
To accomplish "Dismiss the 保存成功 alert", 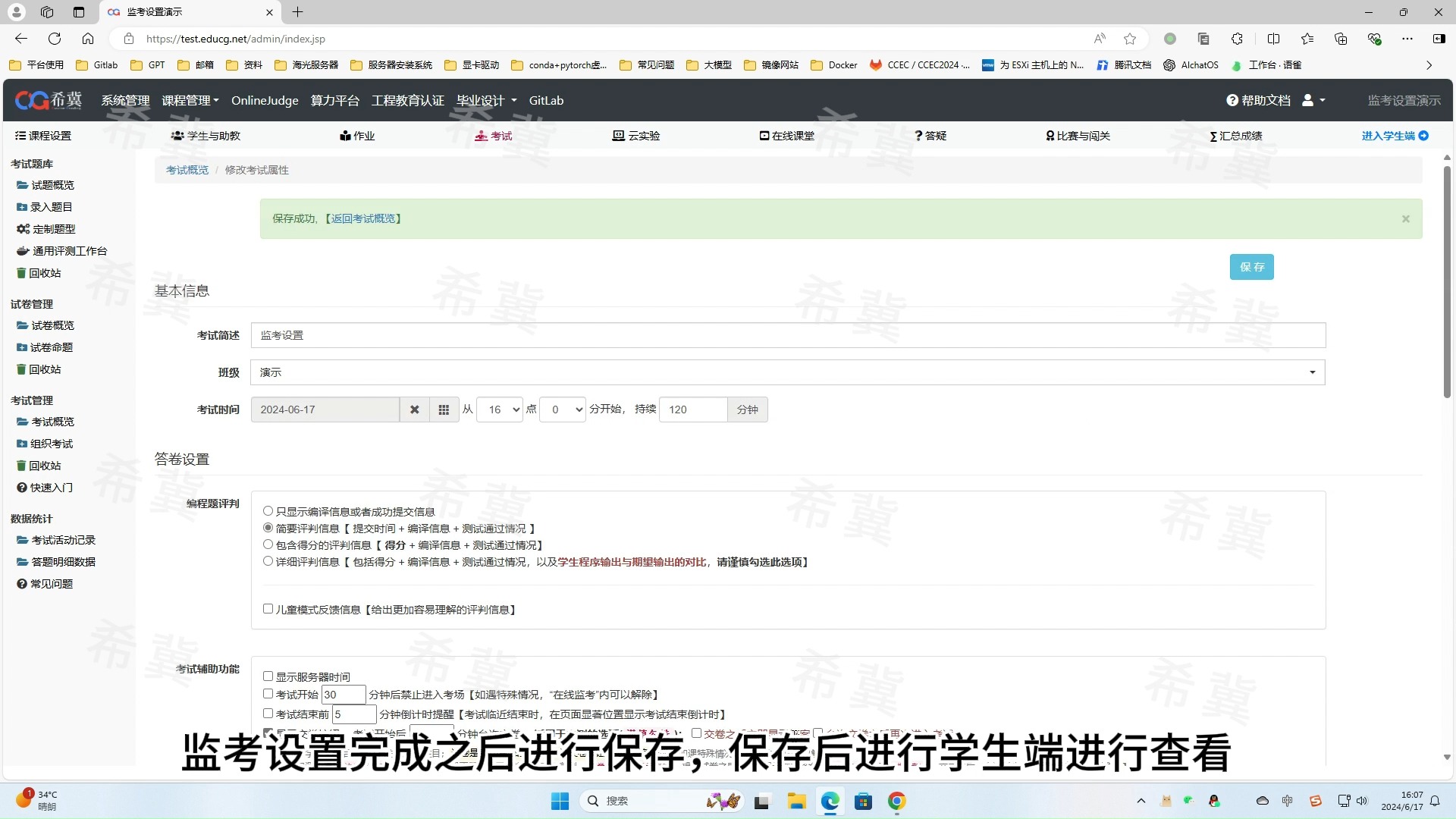I will [x=1405, y=218].
